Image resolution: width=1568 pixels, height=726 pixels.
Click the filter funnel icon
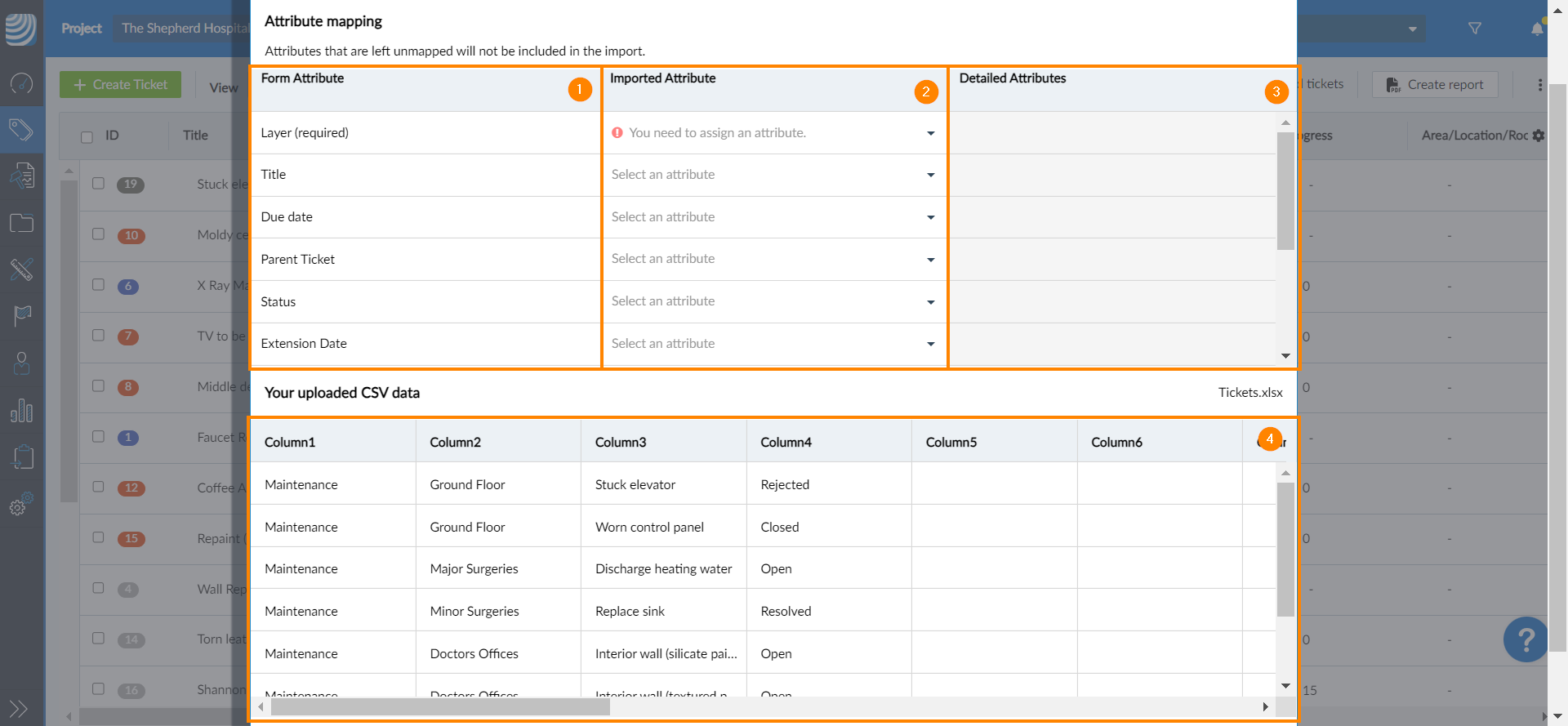1474,29
